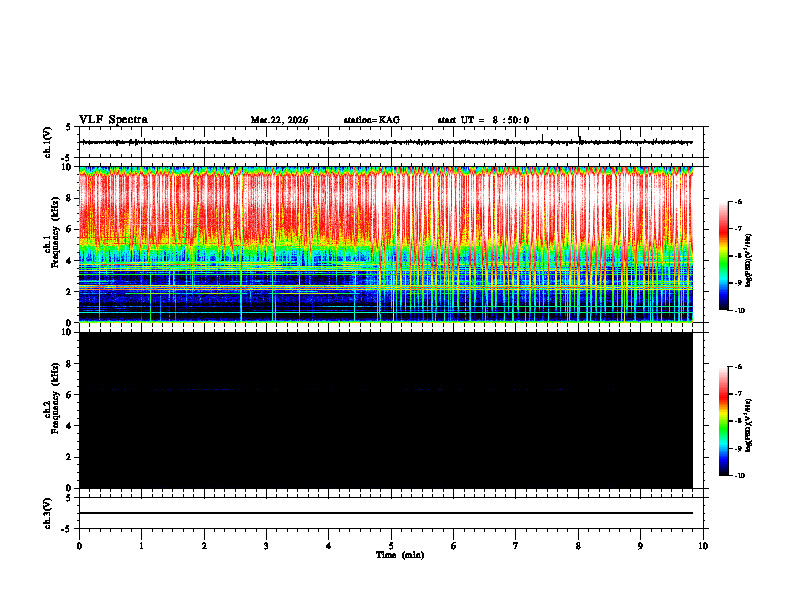Screen dimensions: 792x612
Task: Click the ch.1 frequency tick label '8'
Action: point(69,198)
